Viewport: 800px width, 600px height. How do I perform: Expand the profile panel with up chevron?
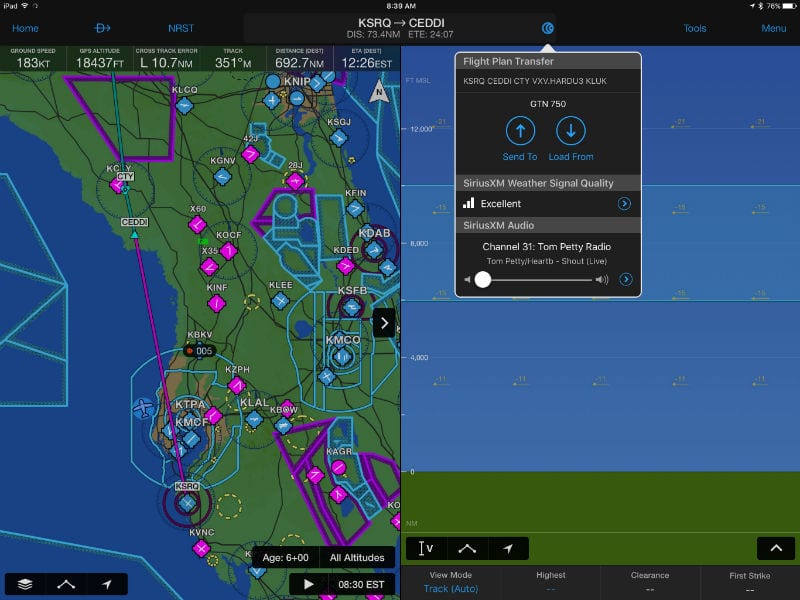pos(776,548)
